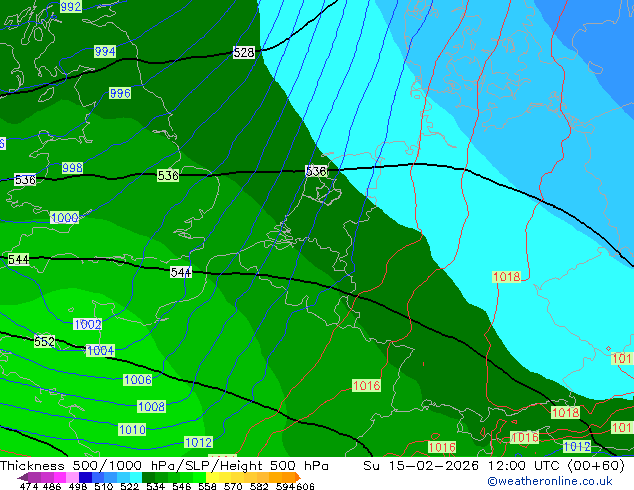Click the red 1016 label below the 544 contour
The image size is (634, 490).
click(x=366, y=385)
